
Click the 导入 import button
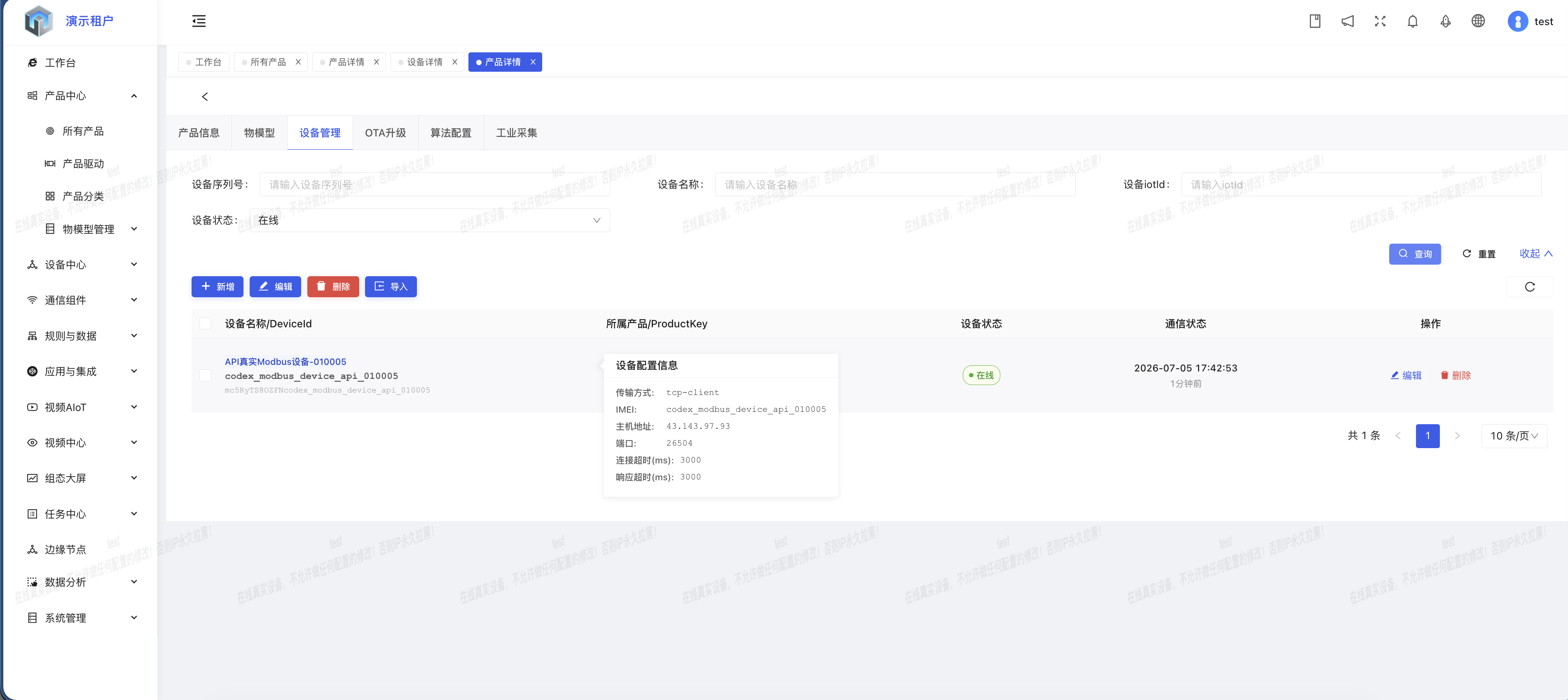click(x=391, y=287)
